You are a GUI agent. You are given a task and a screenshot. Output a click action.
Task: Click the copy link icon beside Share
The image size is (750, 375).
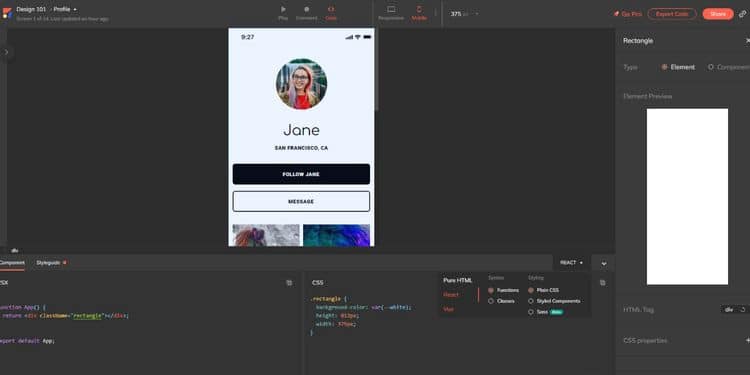click(742, 14)
